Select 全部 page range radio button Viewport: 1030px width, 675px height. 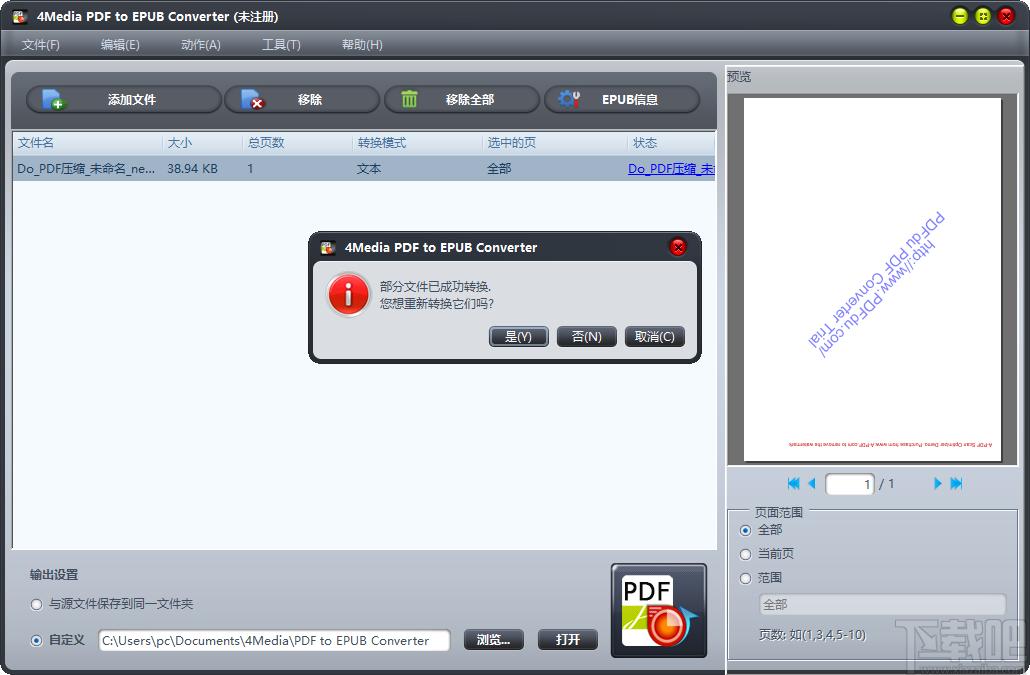pyautogui.click(x=746, y=531)
